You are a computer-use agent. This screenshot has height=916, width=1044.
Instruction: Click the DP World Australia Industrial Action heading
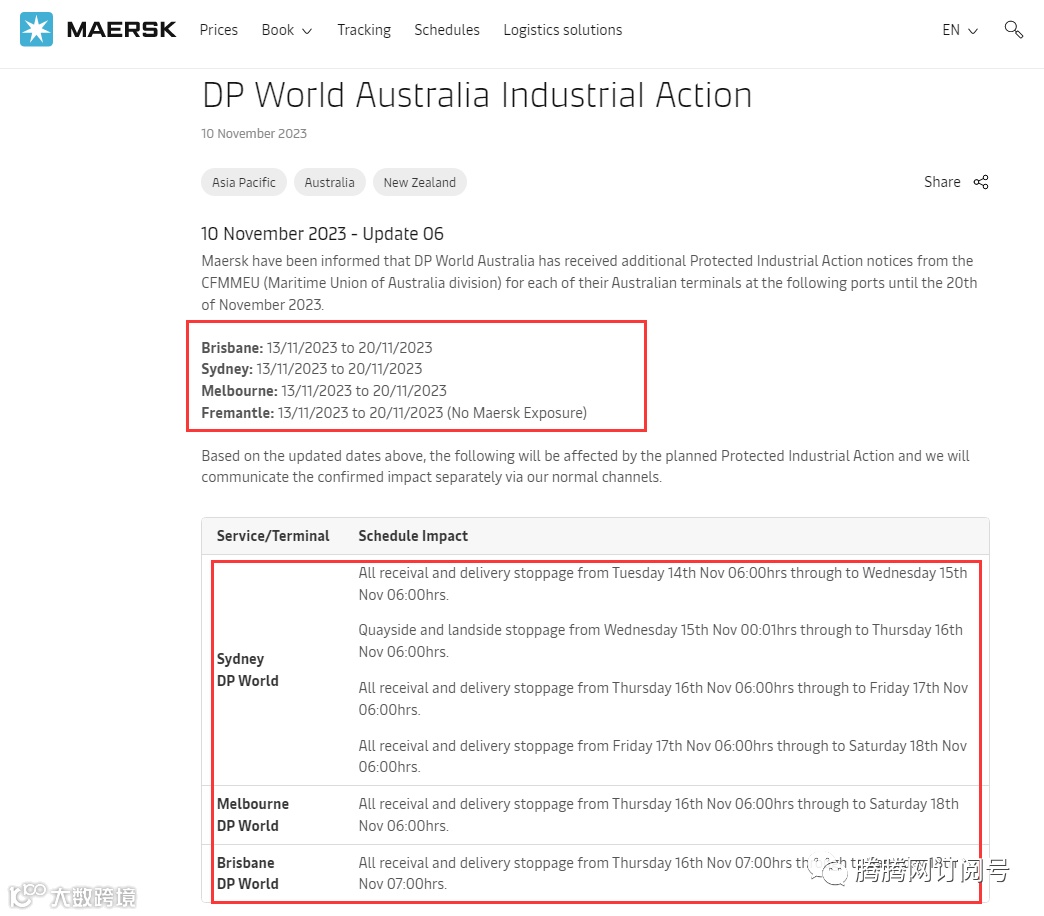click(x=477, y=95)
